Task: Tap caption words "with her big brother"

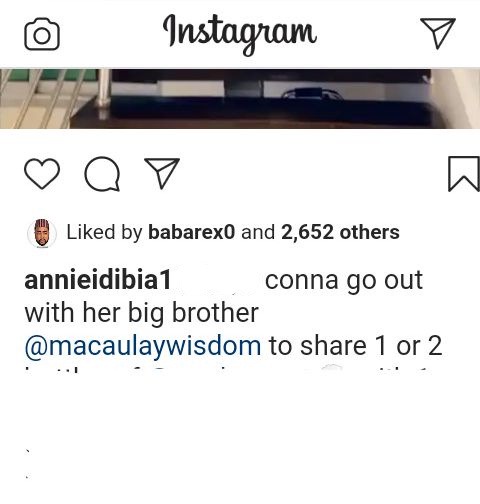Action: click(x=141, y=314)
